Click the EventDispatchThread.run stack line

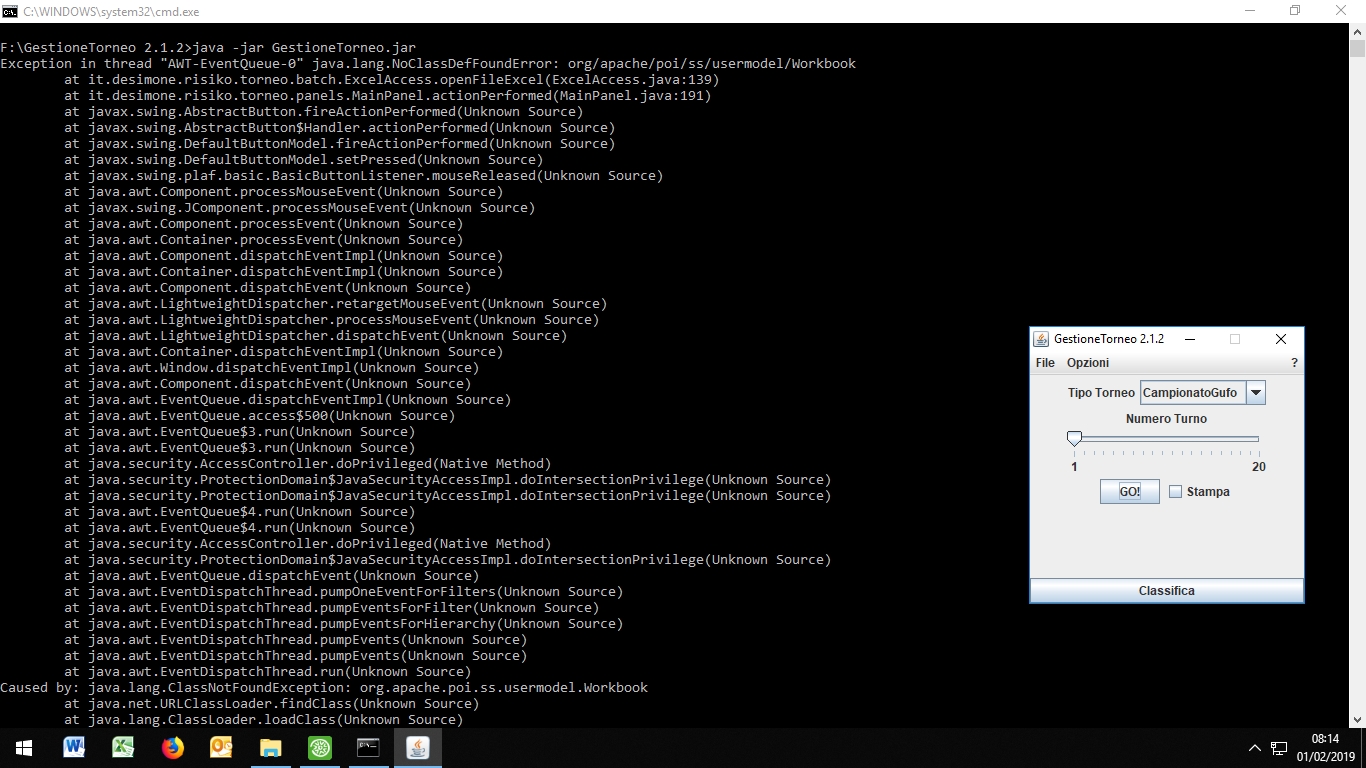tap(268, 671)
